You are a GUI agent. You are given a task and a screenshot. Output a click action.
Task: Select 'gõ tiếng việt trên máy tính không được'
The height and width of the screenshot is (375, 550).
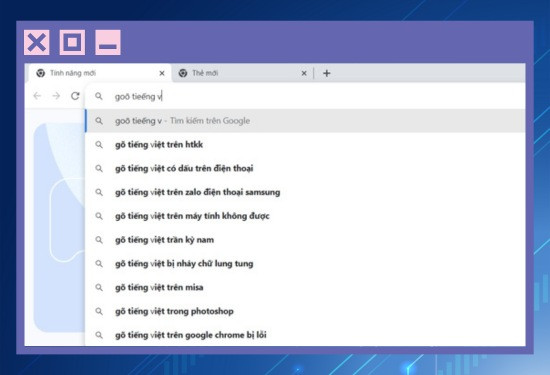(x=305, y=216)
